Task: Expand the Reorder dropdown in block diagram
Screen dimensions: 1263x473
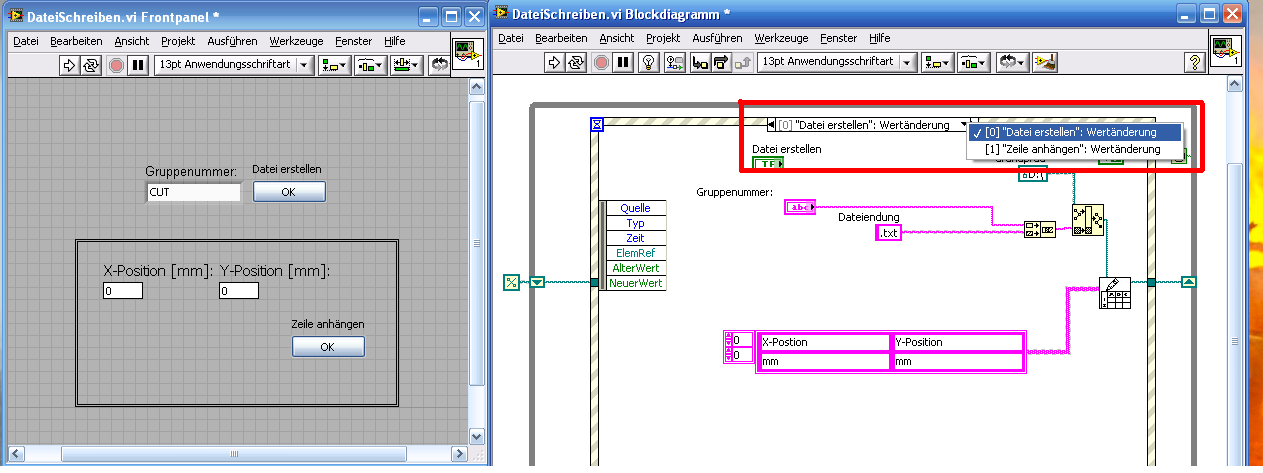Action: tap(1012, 62)
